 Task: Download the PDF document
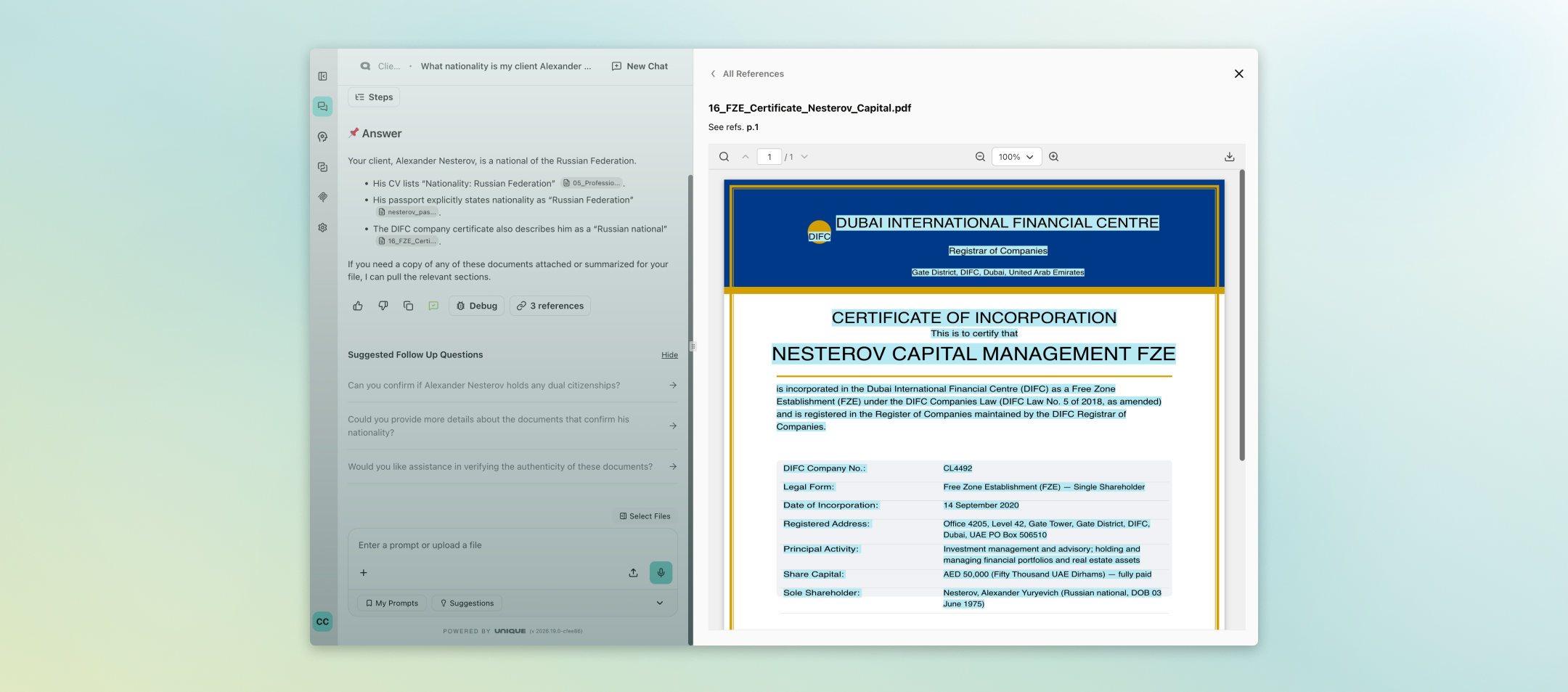(1229, 157)
